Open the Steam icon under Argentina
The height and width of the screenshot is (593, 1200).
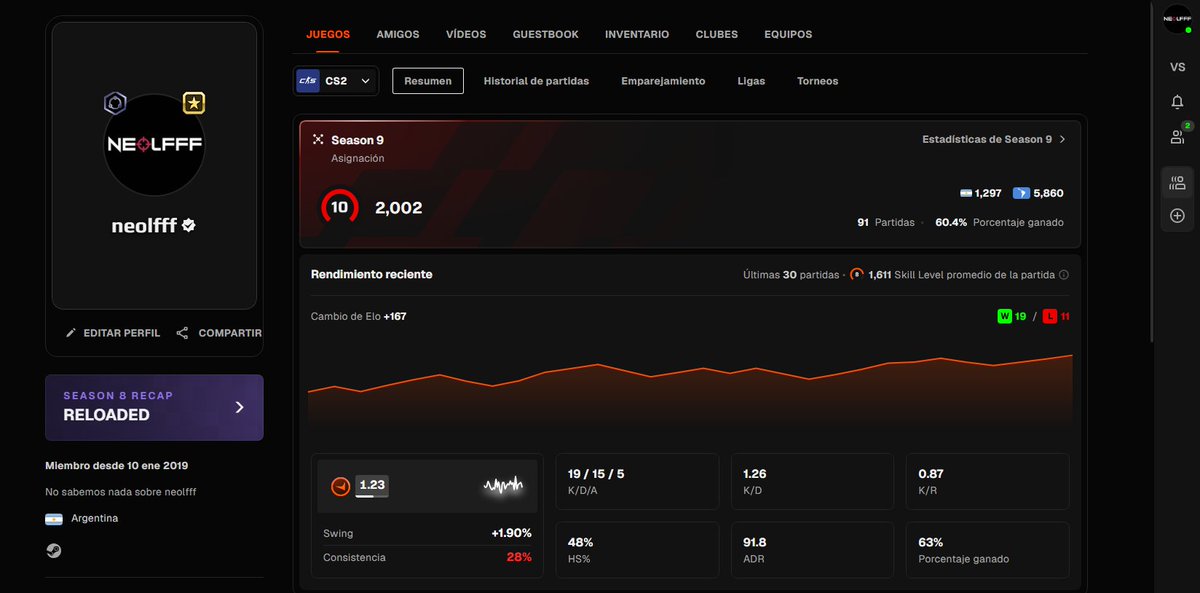(x=53, y=550)
